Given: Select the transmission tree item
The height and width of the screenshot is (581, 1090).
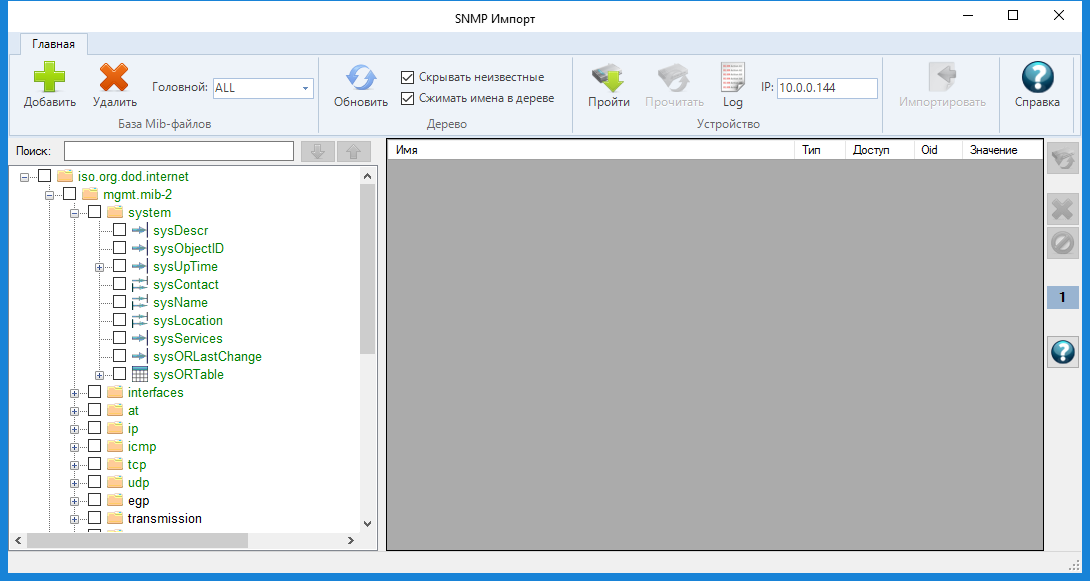Looking at the screenshot, I should 165,518.
